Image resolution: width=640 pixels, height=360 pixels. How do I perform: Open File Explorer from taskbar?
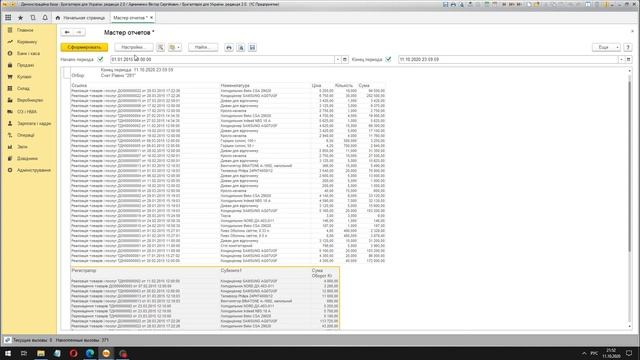click(41, 353)
